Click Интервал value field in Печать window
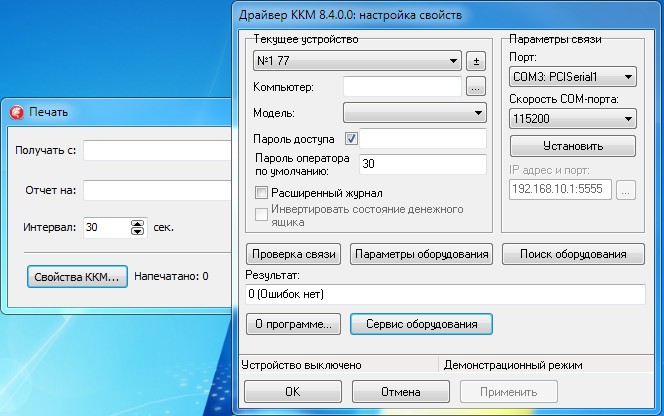The height and width of the screenshot is (416, 664). [107, 227]
